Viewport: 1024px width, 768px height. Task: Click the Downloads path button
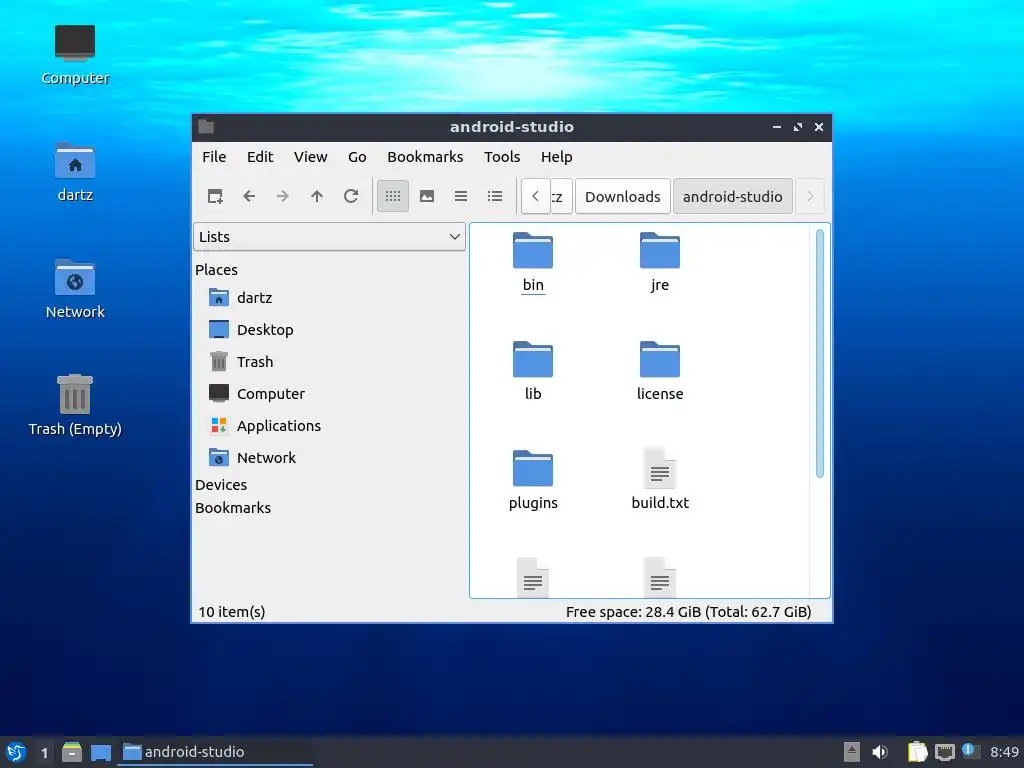[622, 197]
